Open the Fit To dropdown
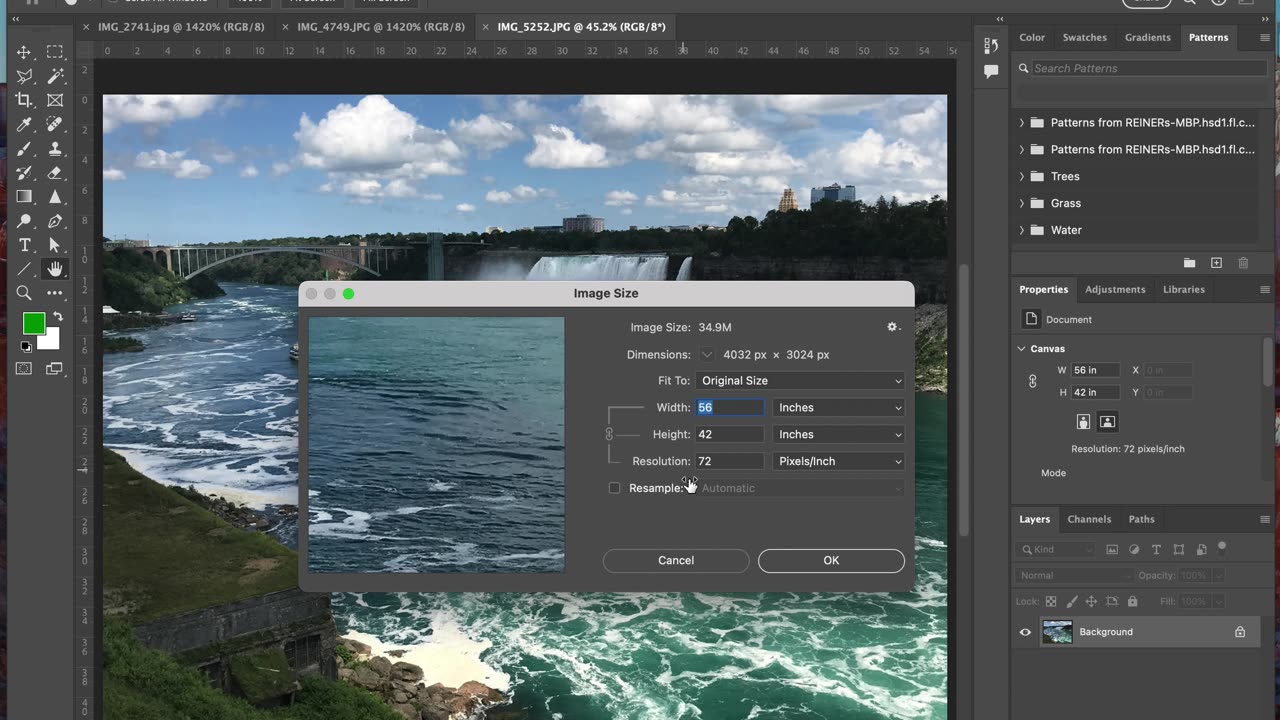Screen dimensions: 1280x720 (799, 381)
